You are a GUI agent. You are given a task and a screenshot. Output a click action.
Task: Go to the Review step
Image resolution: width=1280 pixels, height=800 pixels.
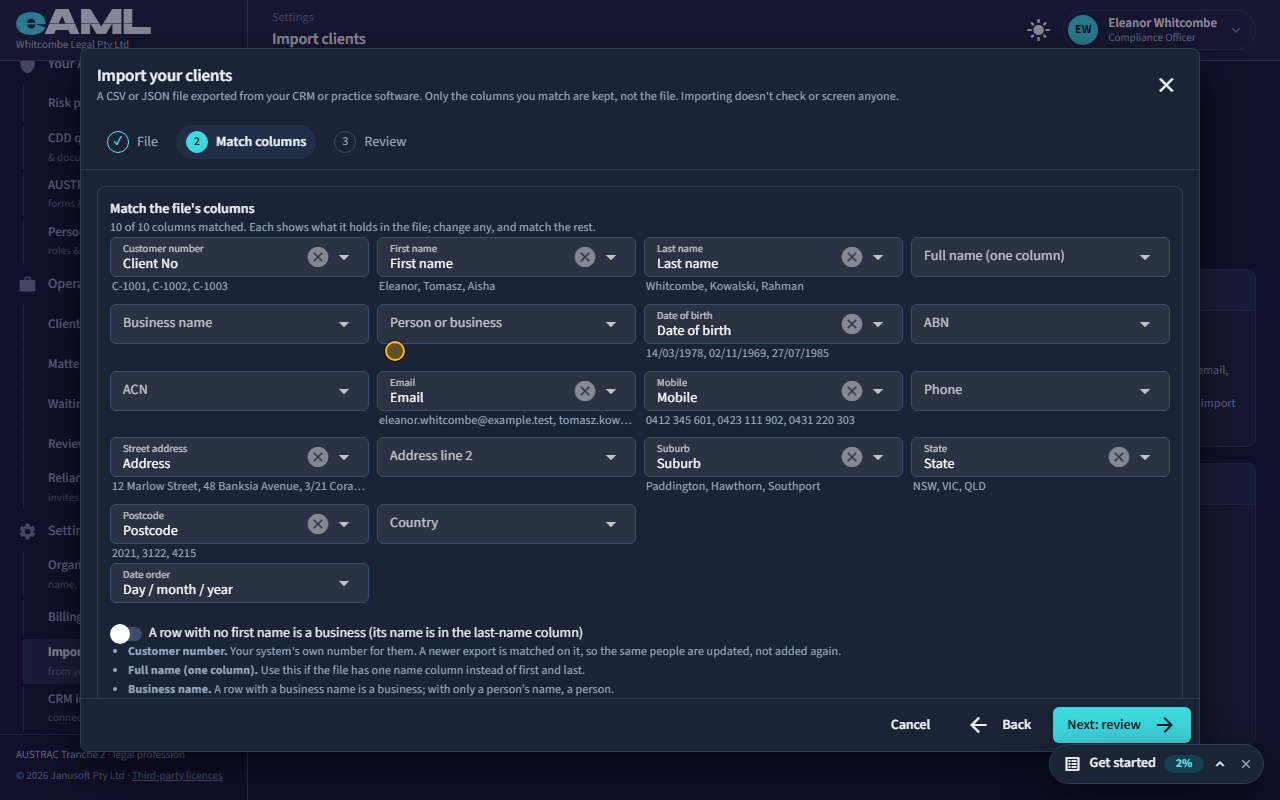point(371,142)
